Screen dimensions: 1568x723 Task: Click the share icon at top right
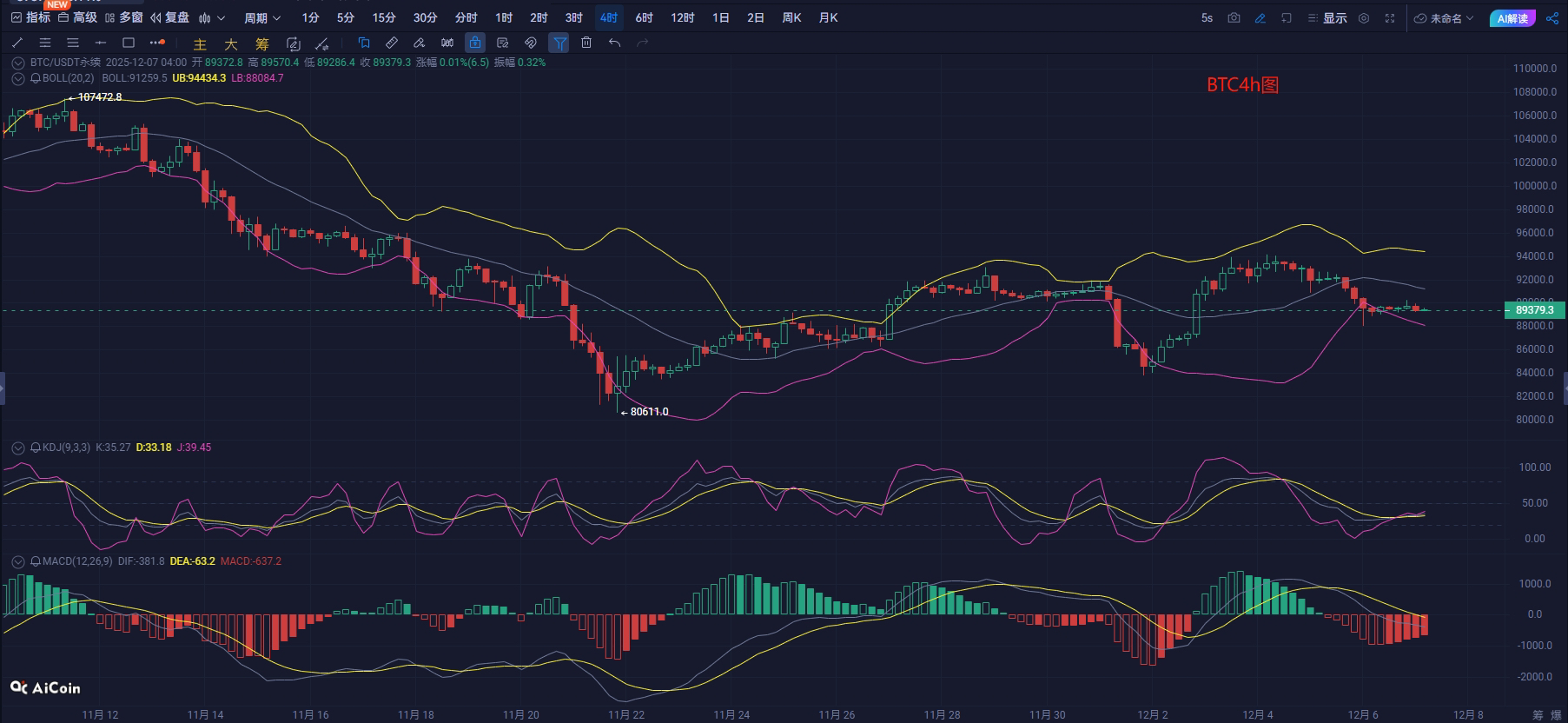coord(1551,18)
